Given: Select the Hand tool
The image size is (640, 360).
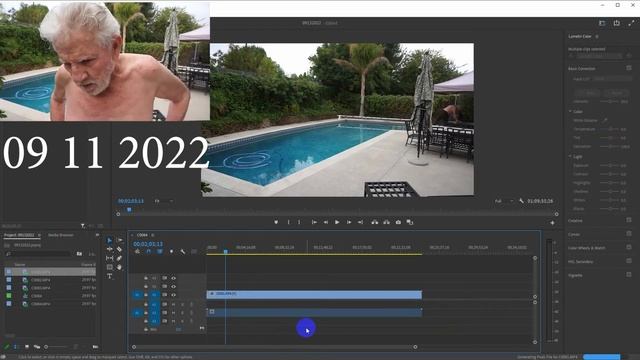Looking at the screenshot, I should 119,267.
